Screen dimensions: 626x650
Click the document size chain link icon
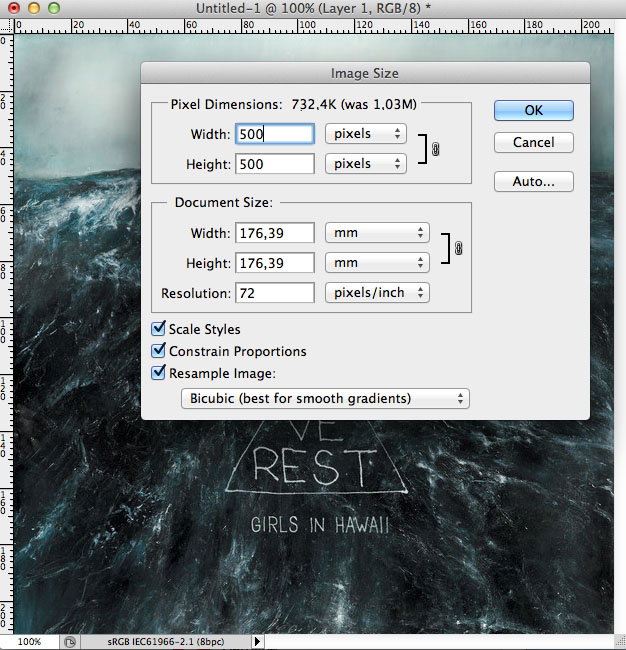[x=459, y=248]
